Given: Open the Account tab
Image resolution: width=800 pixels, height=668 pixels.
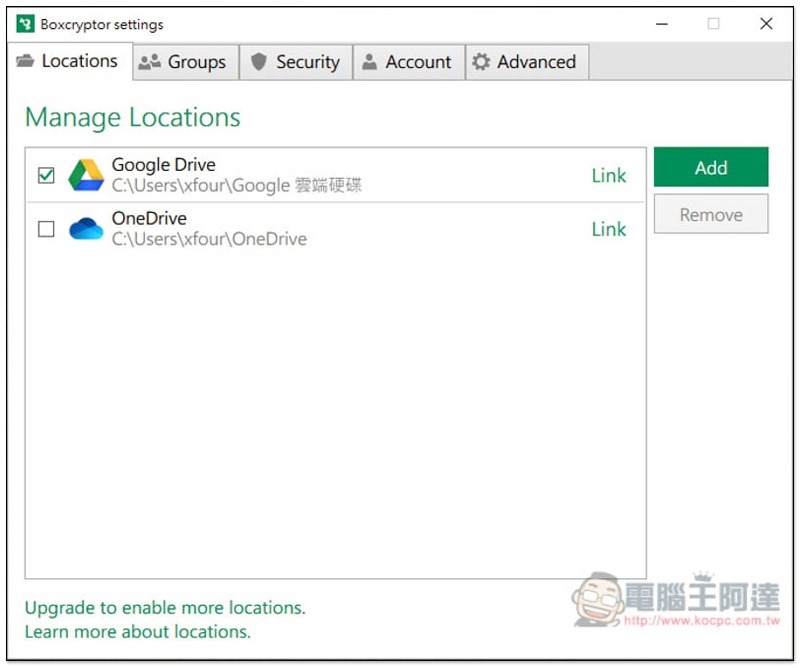Looking at the screenshot, I should click(408, 62).
